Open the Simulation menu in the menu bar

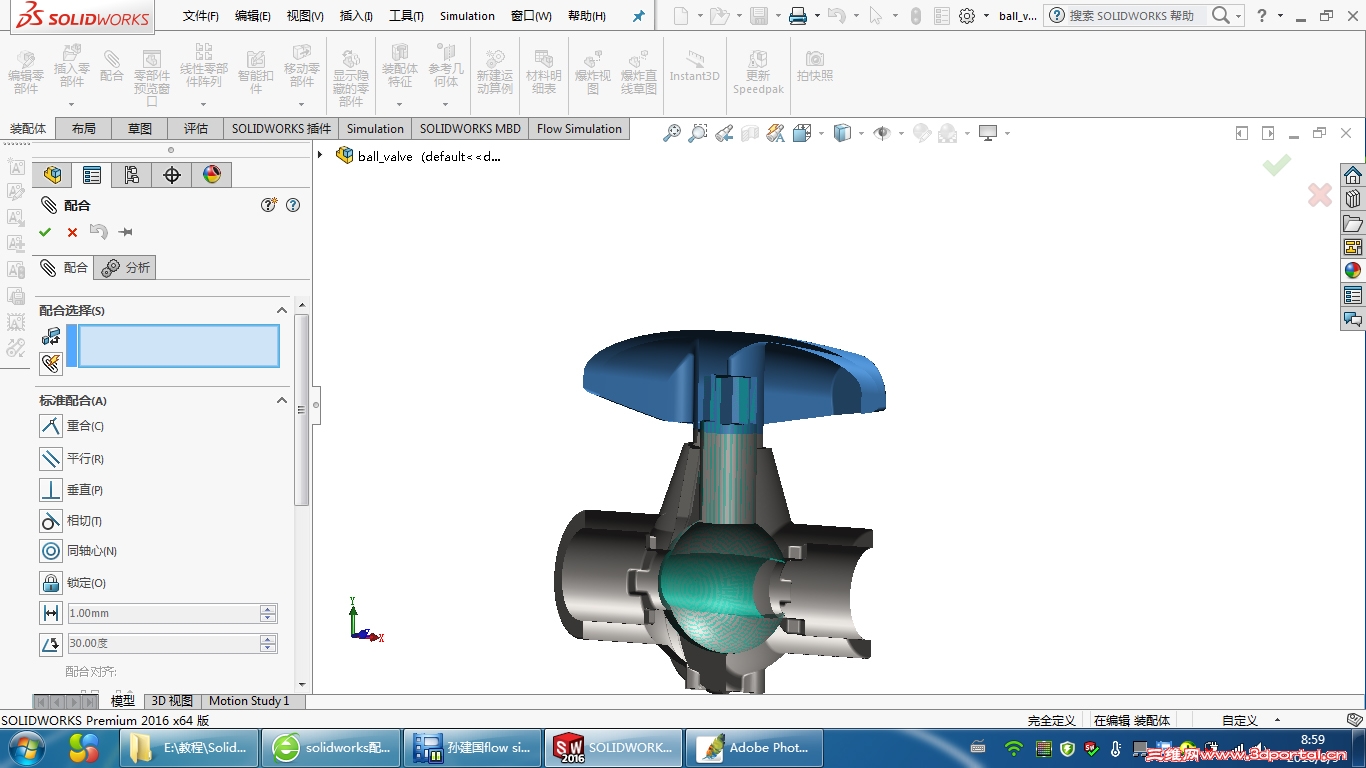pos(467,16)
